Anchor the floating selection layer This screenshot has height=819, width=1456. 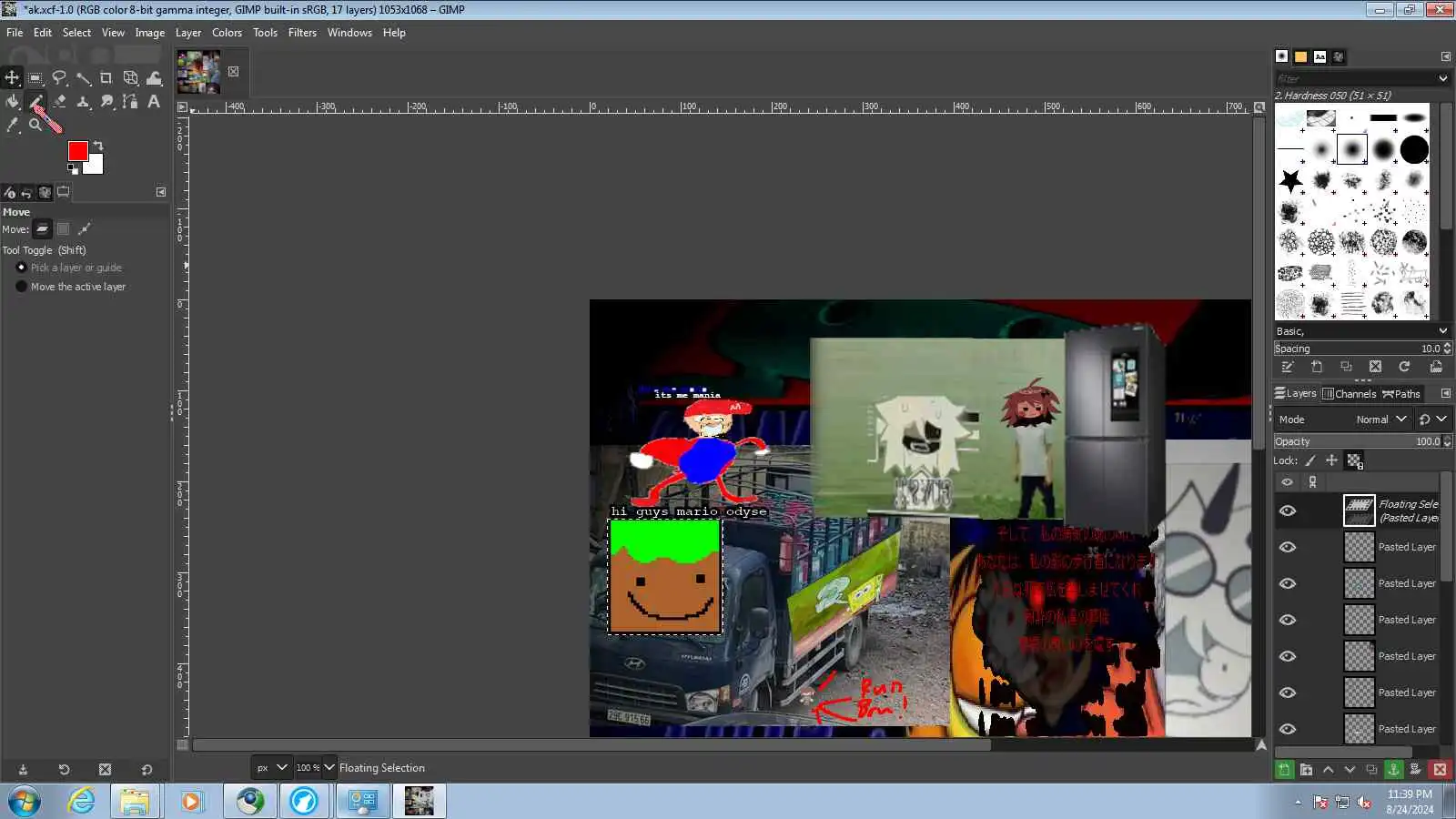pos(1393,770)
